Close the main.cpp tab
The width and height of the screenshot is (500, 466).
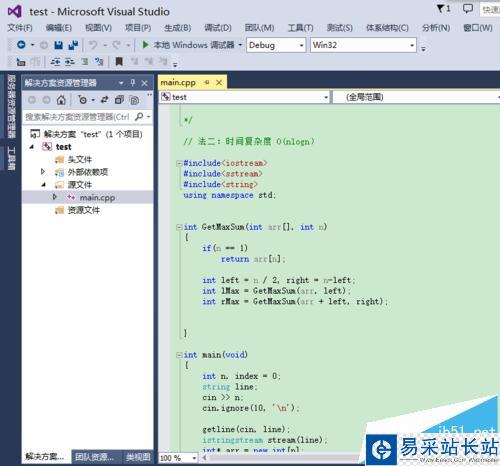[x=219, y=82]
